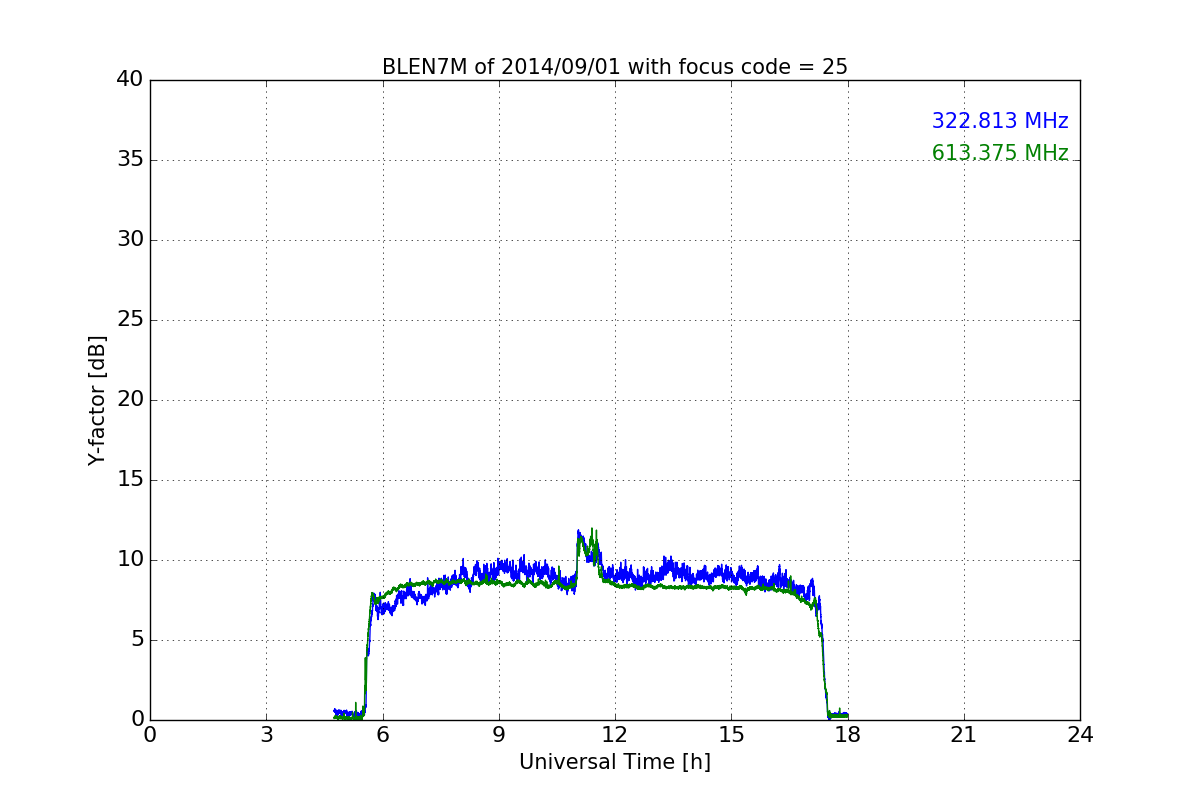Click the x-axis tick label '21'
The width and height of the screenshot is (1200, 800).
pos(964,735)
